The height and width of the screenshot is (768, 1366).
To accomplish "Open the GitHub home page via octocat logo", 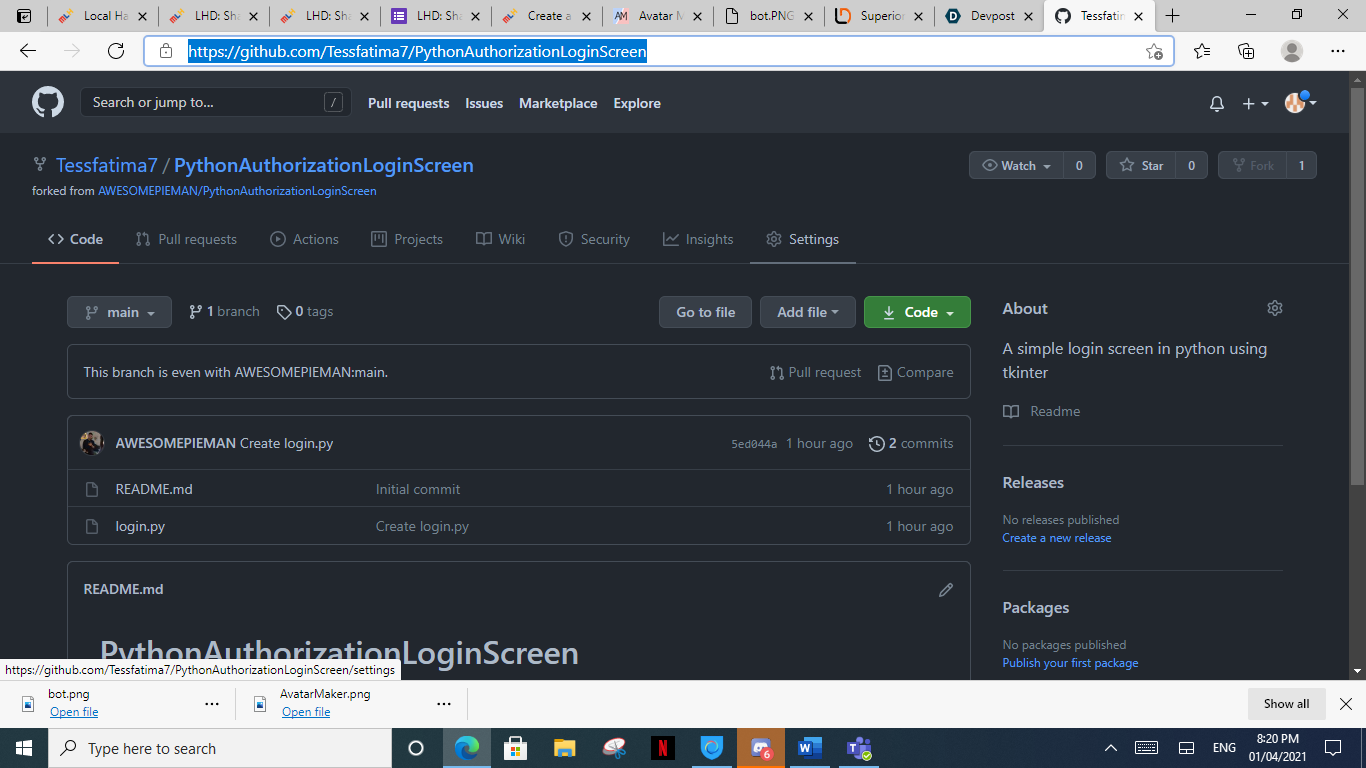I will click(x=47, y=102).
